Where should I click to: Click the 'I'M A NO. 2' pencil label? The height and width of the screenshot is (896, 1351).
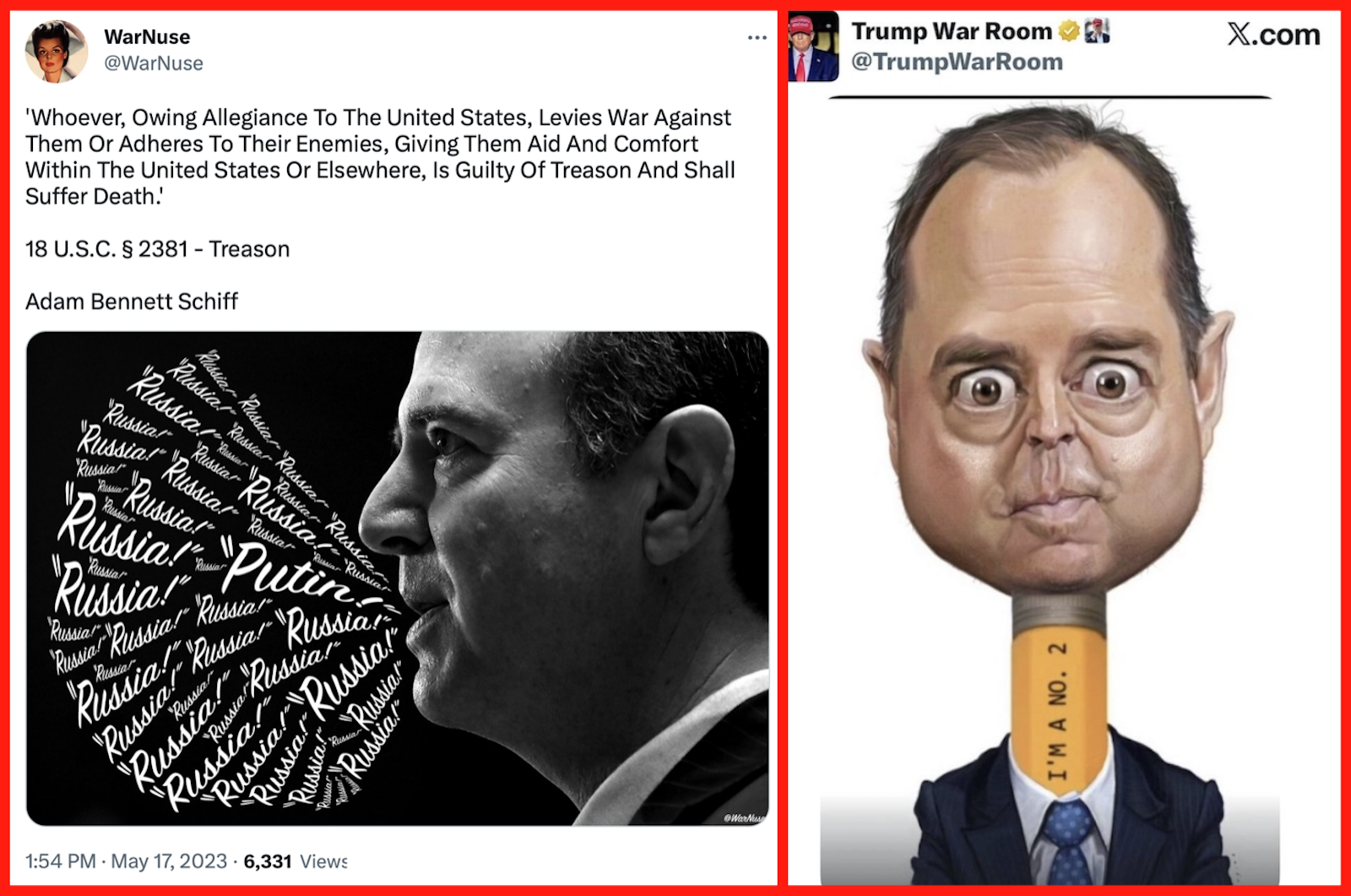[1057, 711]
